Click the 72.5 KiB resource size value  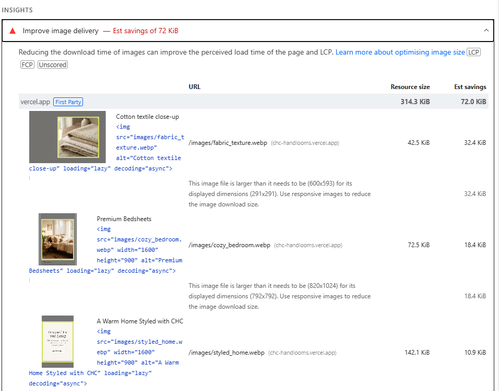click(419, 245)
